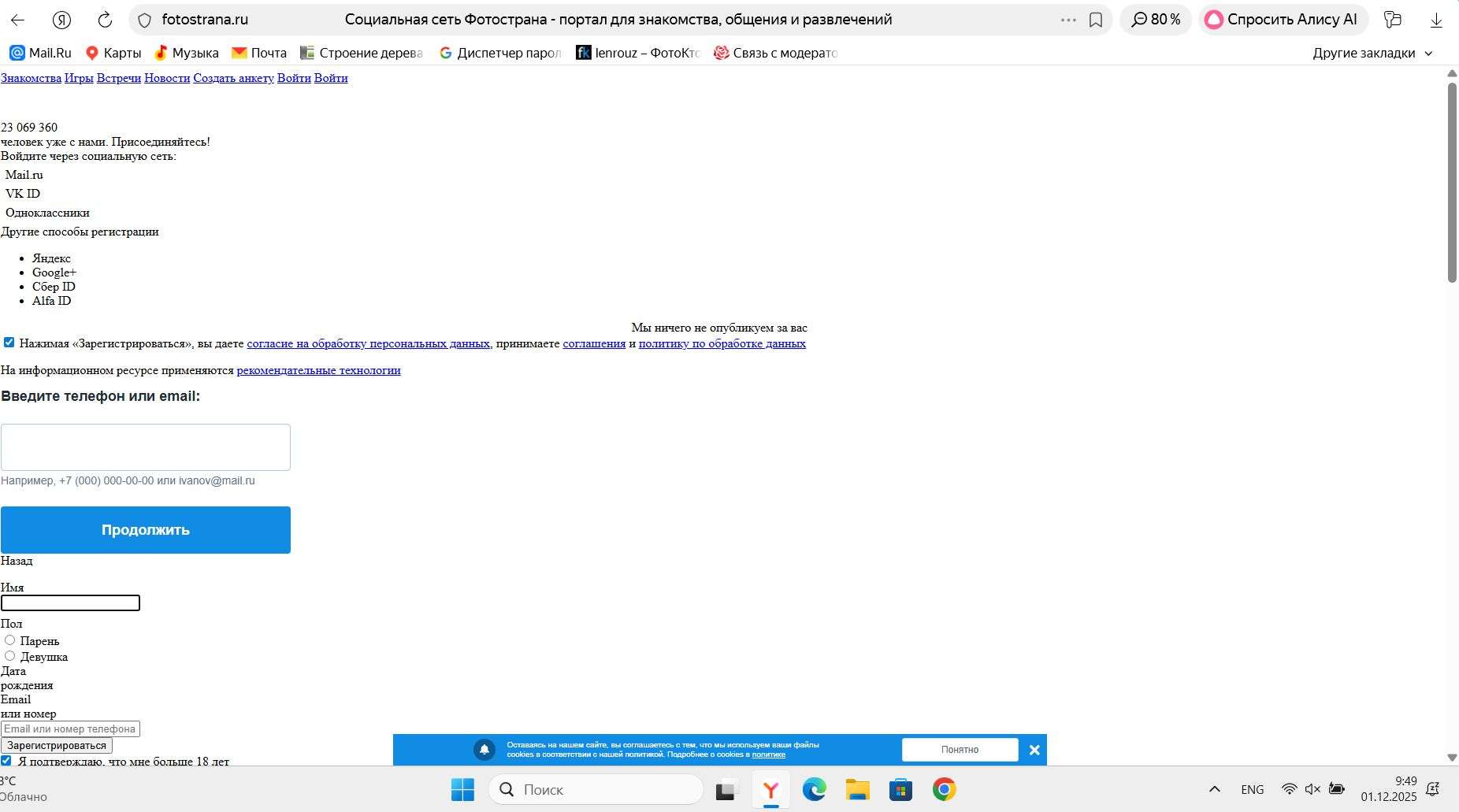Open File Explorer from taskbar

coord(857,789)
